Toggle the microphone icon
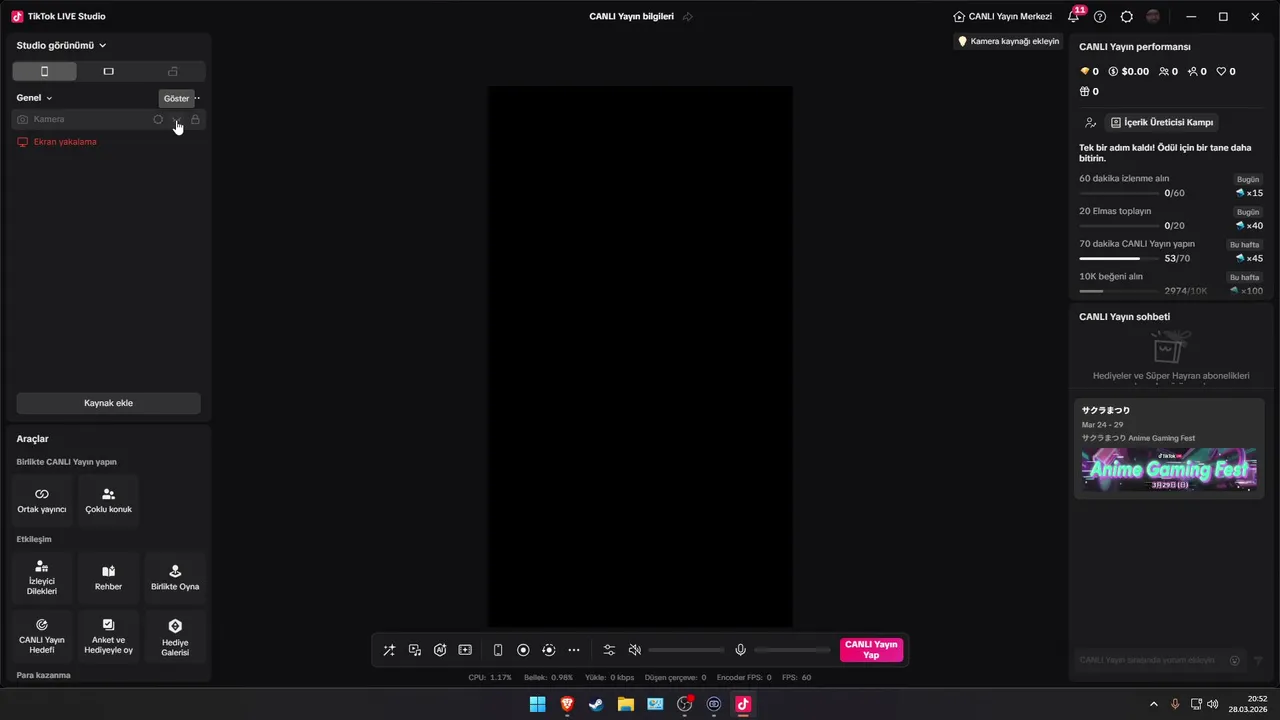The height and width of the screenshot is (720, 1280). (x=740, y=650)
